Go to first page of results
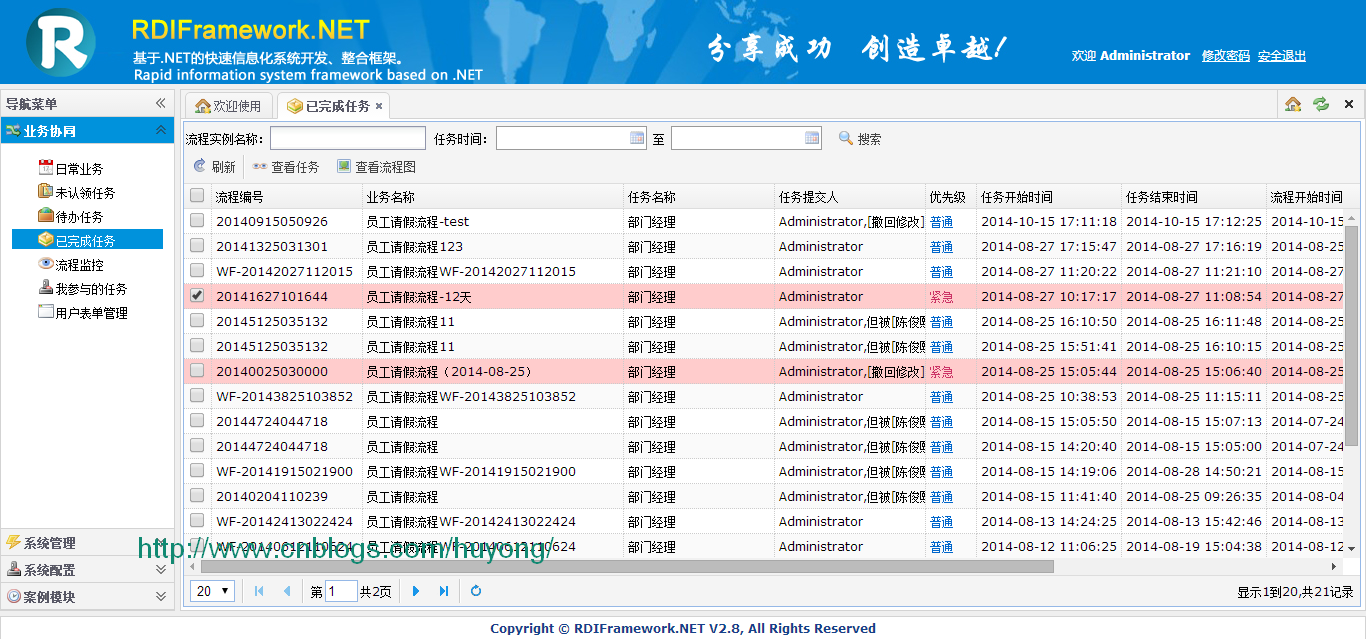The width and height of the screenshot is (1366, 639). click(x=260, y=591)
